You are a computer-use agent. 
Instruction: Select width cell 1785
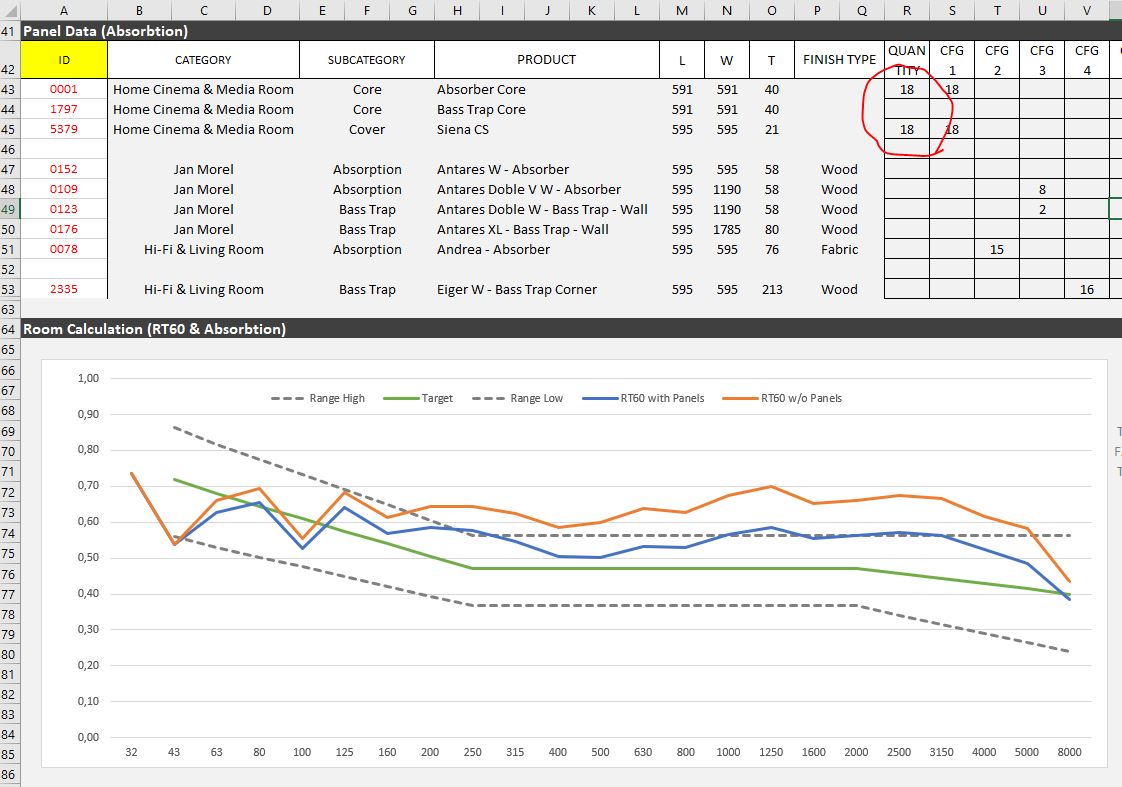tap(727, 230)
